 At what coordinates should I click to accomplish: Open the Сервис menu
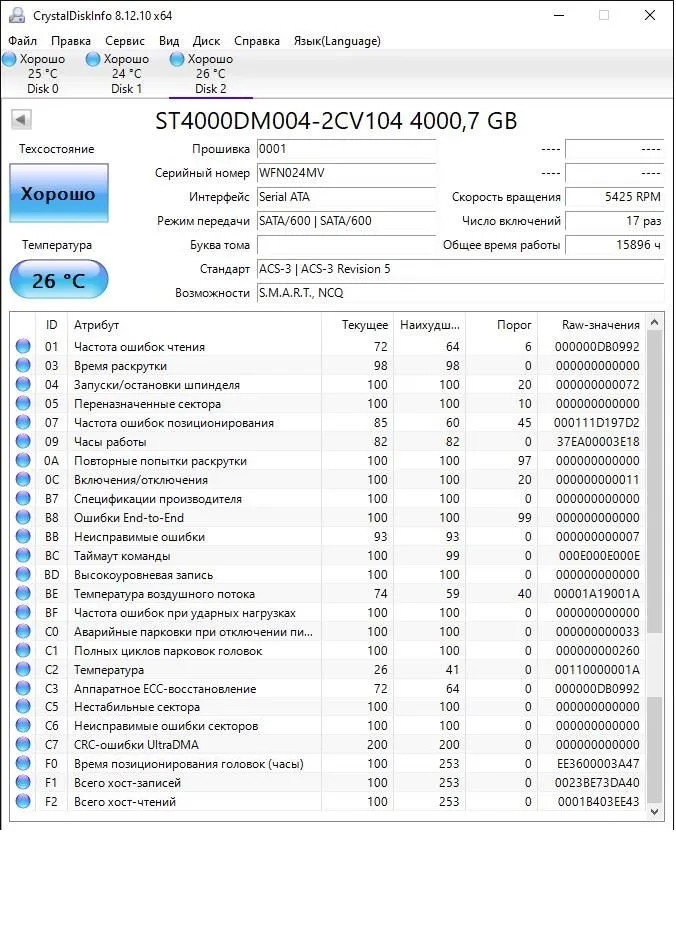tap(125, 41)
